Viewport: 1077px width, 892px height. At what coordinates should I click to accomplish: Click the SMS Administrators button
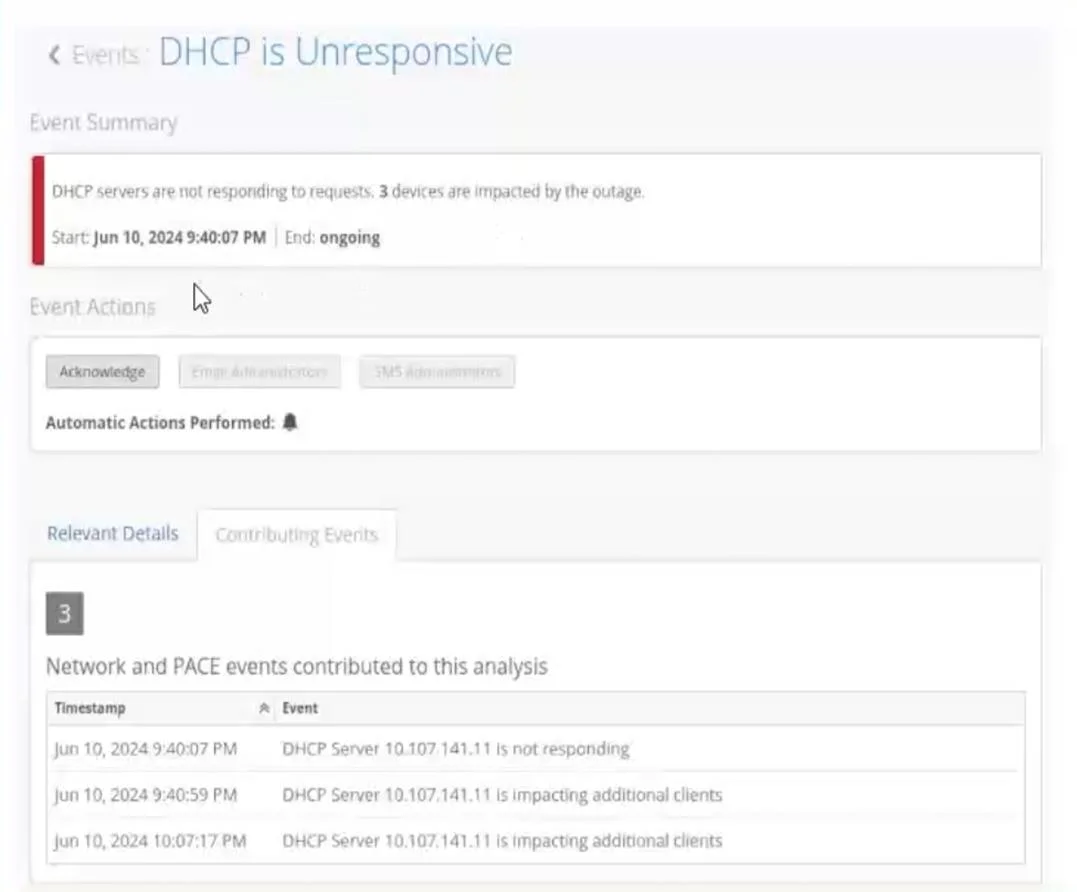(x=437, y=371)
